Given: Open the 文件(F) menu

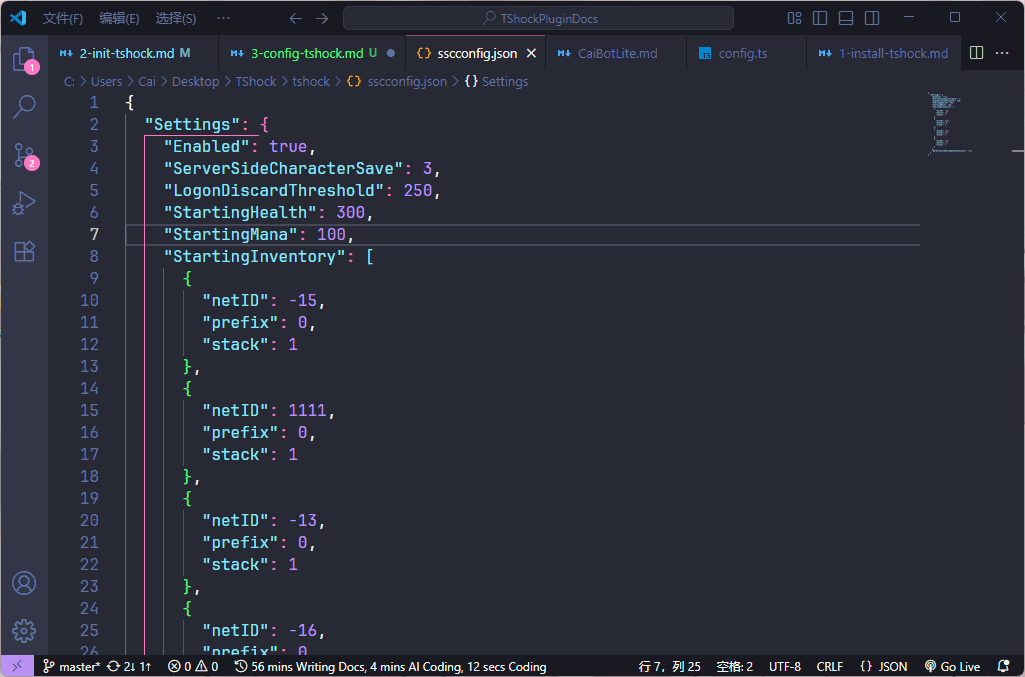Looking at the screenshot, I should coord(63,18).
